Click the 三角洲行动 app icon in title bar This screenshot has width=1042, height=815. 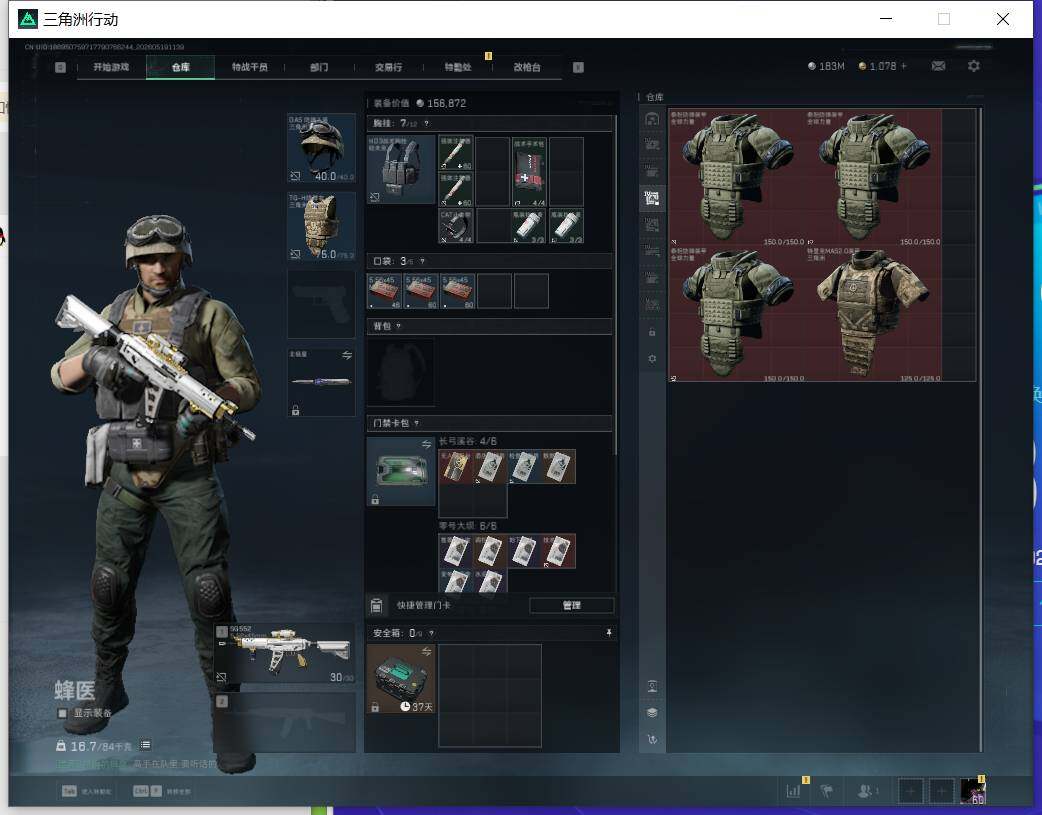click(27, 19)
